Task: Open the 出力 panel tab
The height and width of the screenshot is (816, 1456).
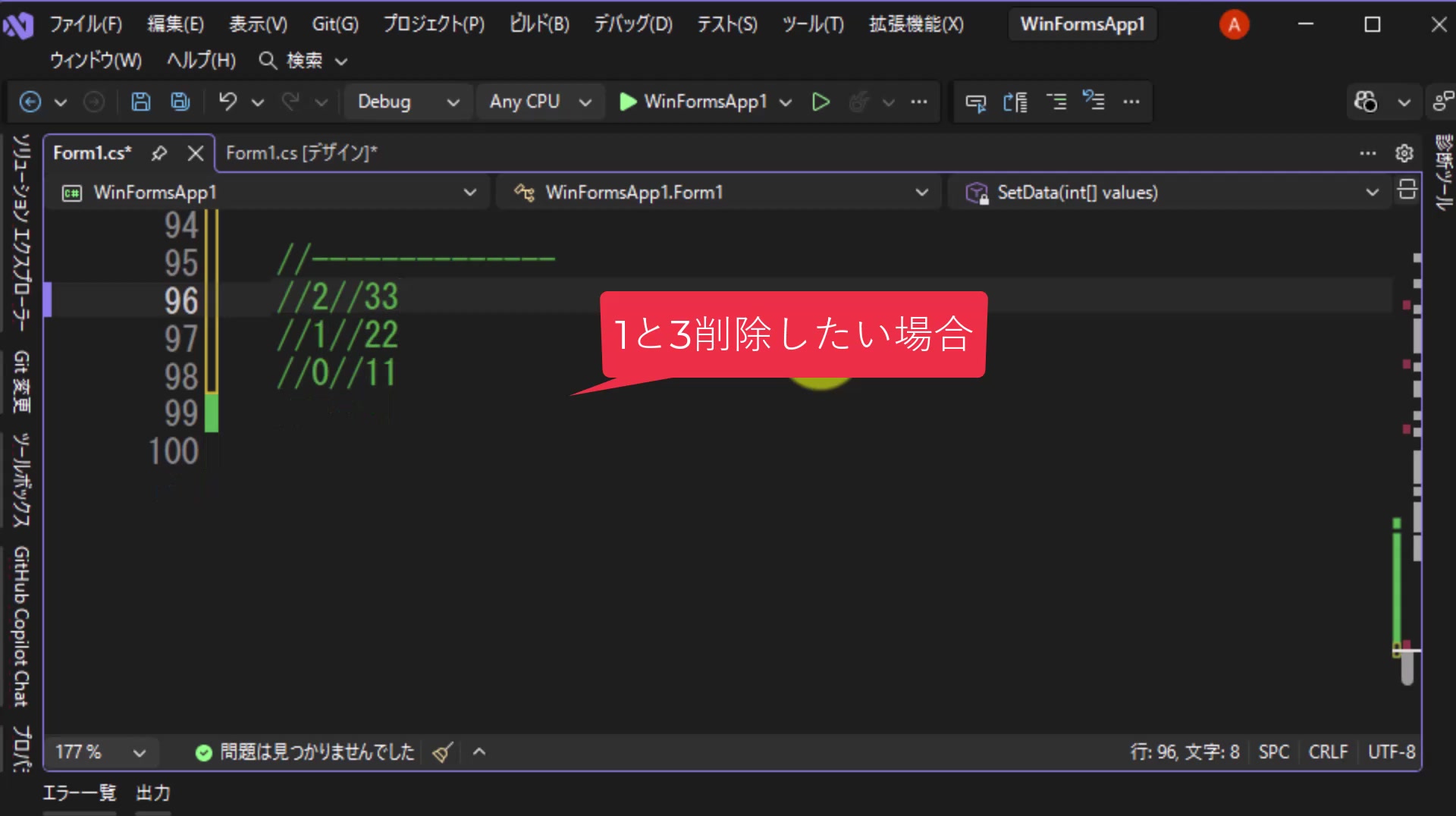Action: pyautogui.click(x=153, y=793)
